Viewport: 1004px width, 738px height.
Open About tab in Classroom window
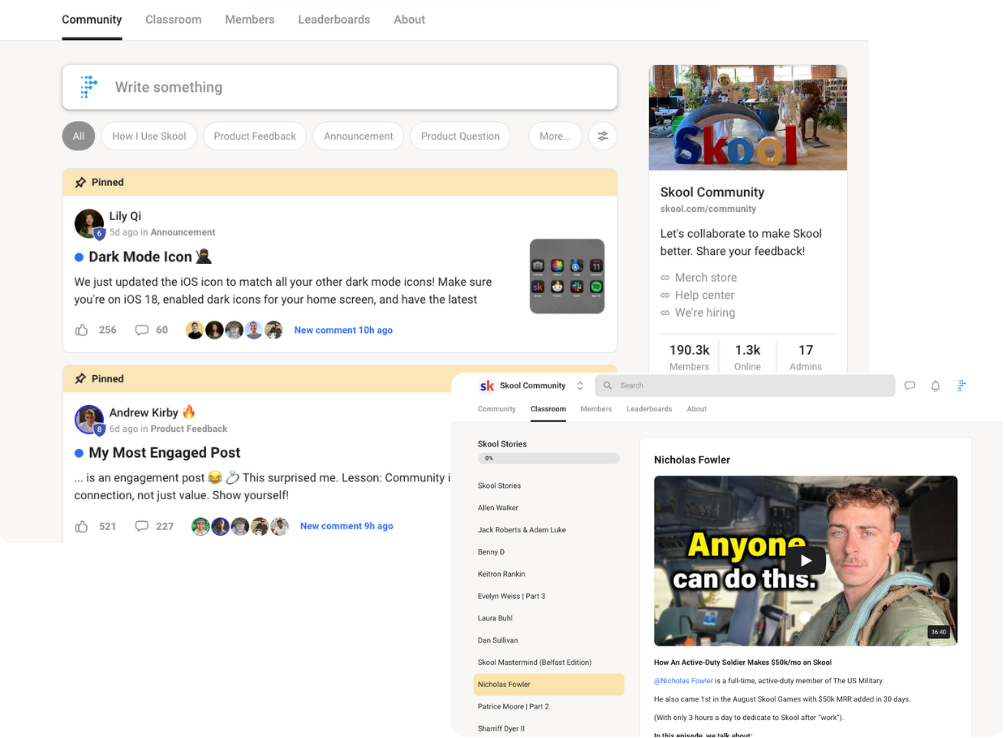point(697,409)
